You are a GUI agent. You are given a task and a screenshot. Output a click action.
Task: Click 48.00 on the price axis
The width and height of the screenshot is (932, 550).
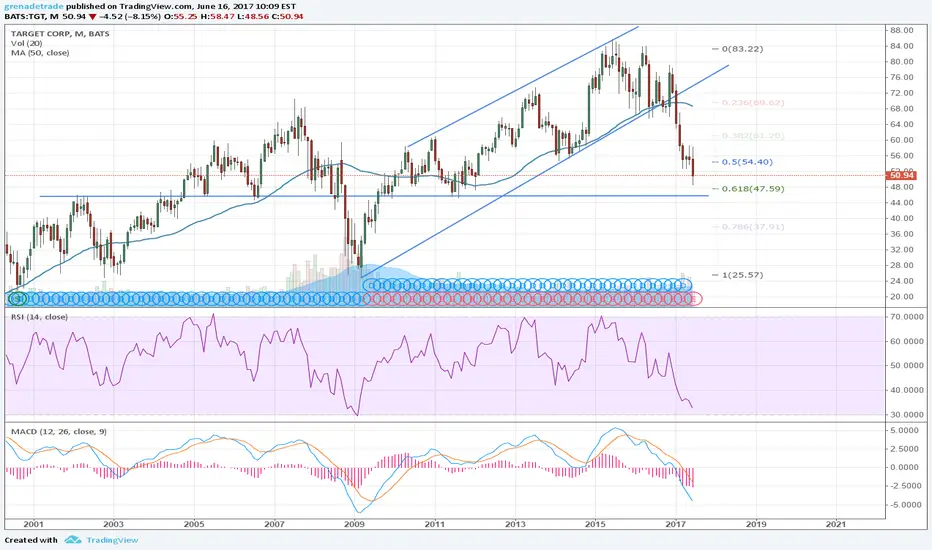[902, 187]
